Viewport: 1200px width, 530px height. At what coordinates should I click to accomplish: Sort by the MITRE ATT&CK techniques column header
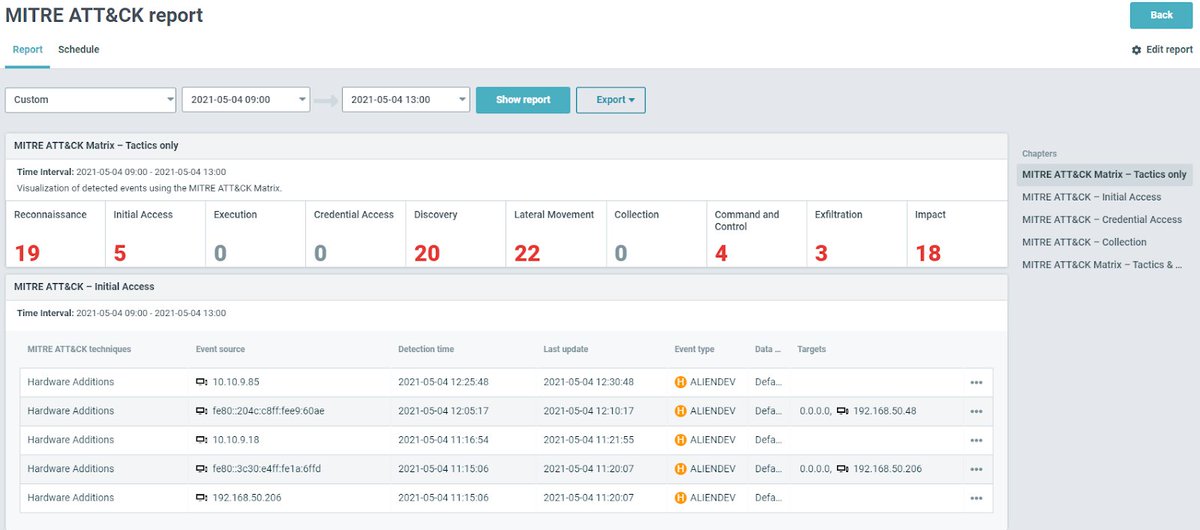point(79,350)
